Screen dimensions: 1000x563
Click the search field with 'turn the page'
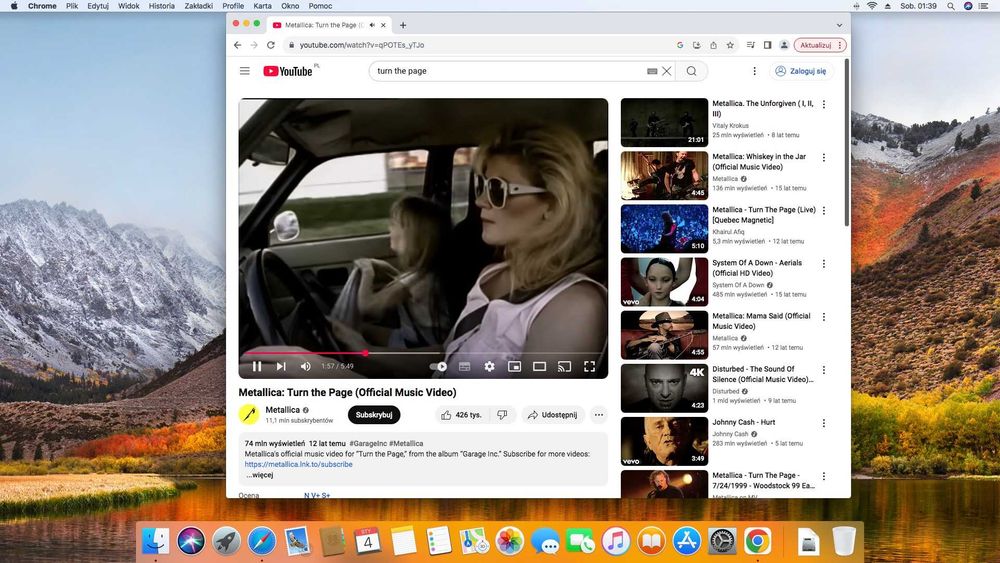[x=509, y=71]
